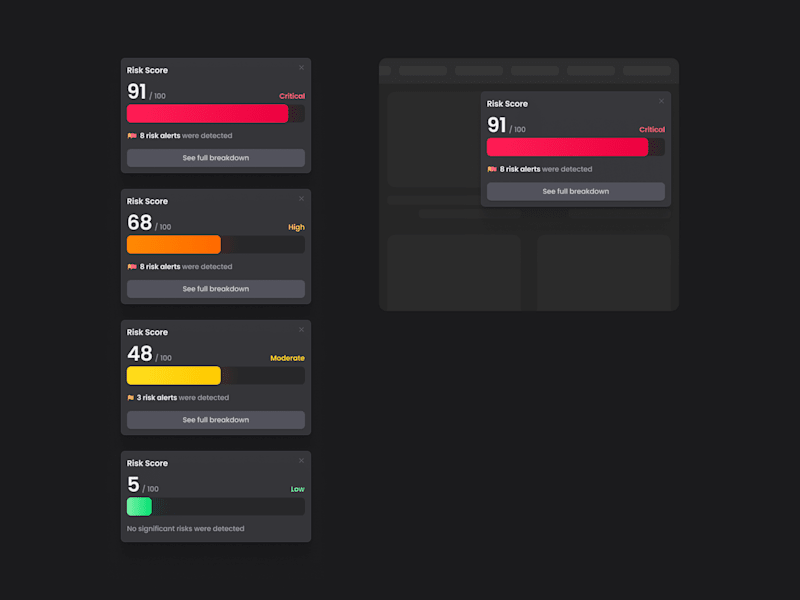Click the flag icon on the High card

click(x=132, y=267)
